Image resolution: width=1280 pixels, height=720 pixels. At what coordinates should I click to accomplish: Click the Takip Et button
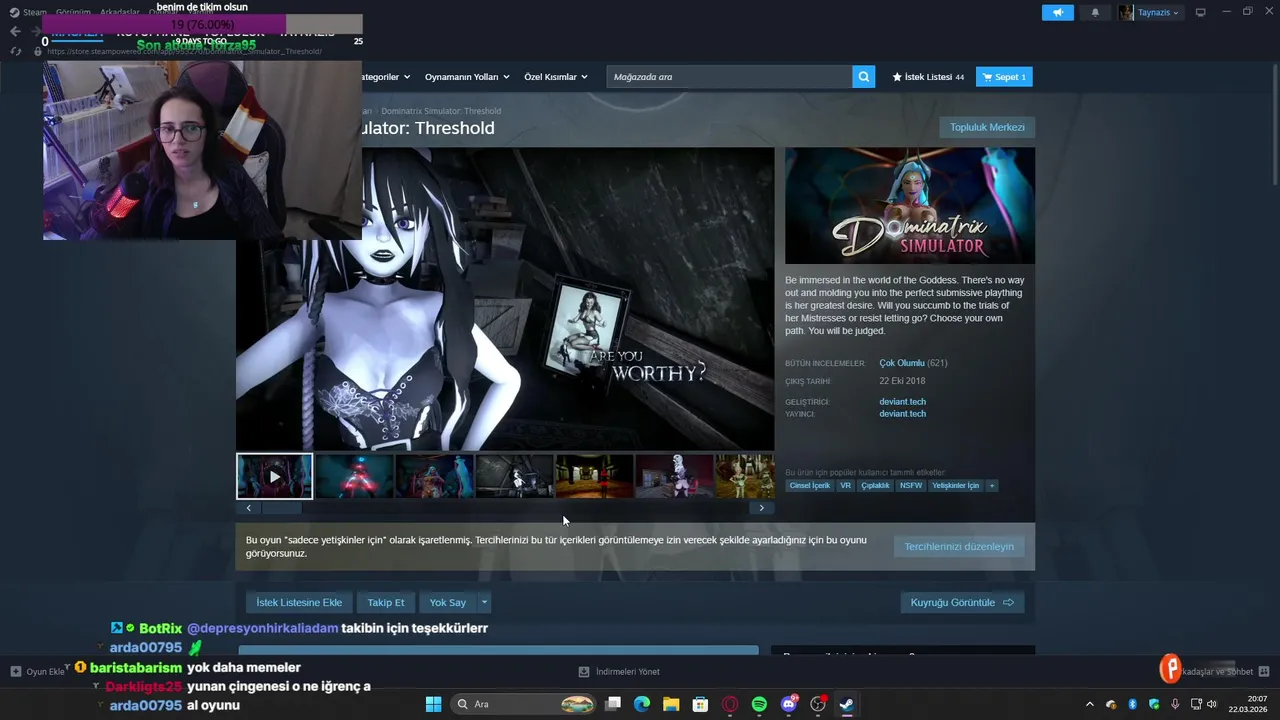(x=386, y=602)
